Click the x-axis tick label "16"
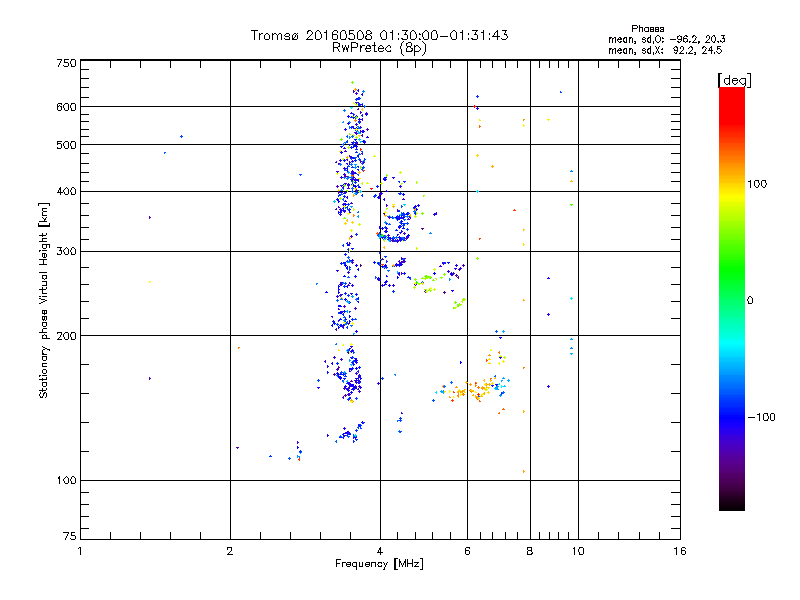Screen dimensions: 800x600 pos(680,551)
